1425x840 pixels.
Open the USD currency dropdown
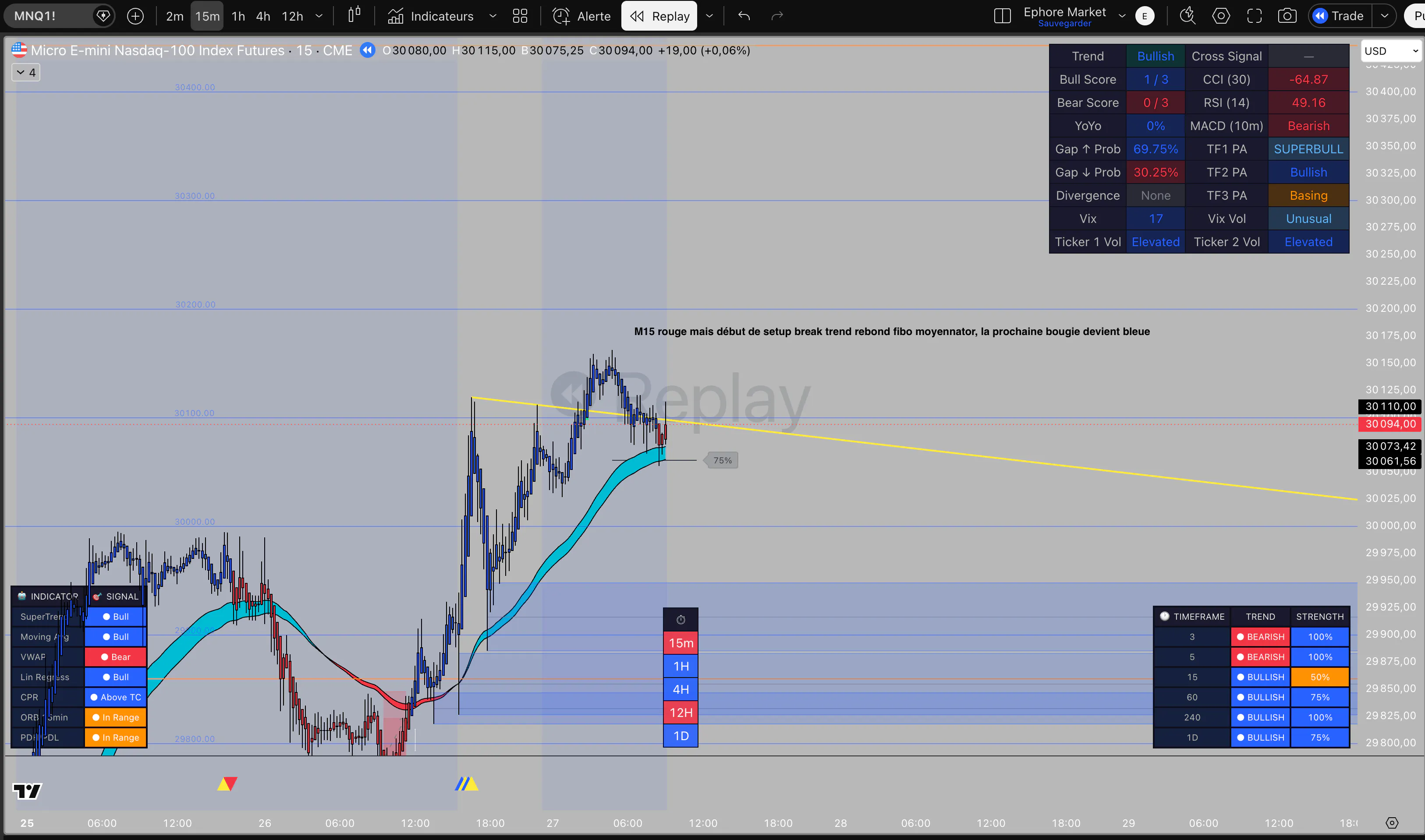click(x=1391, y=51)
